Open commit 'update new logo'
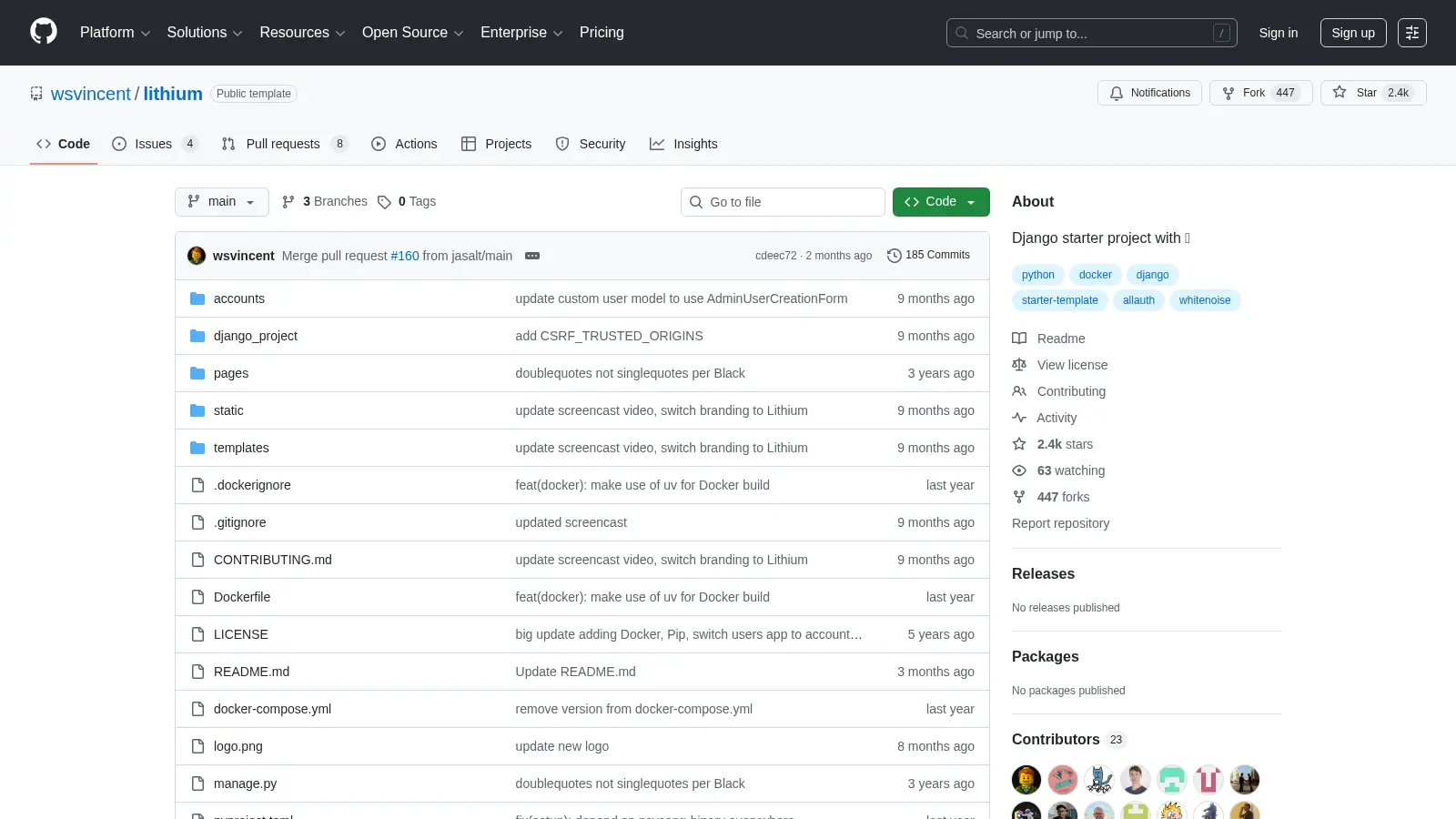This screenshot has width=1456, height=819. (x=562, y=746)
